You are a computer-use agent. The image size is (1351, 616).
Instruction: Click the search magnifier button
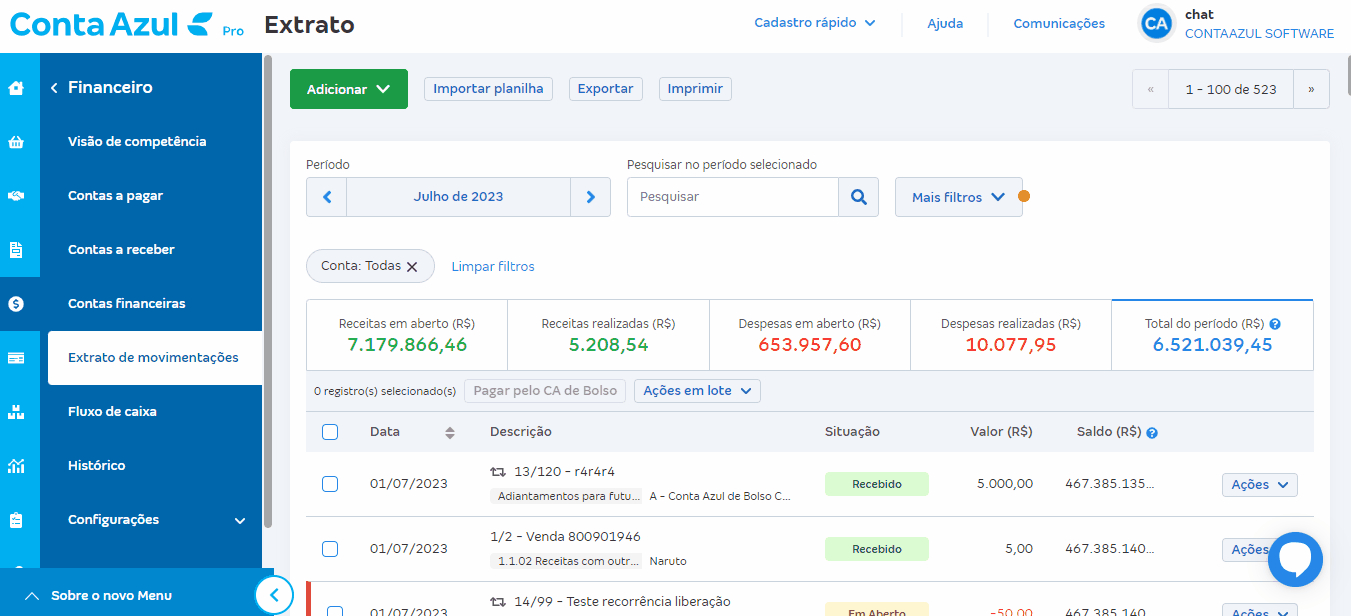pyautogui.click(x=858, y=197)
